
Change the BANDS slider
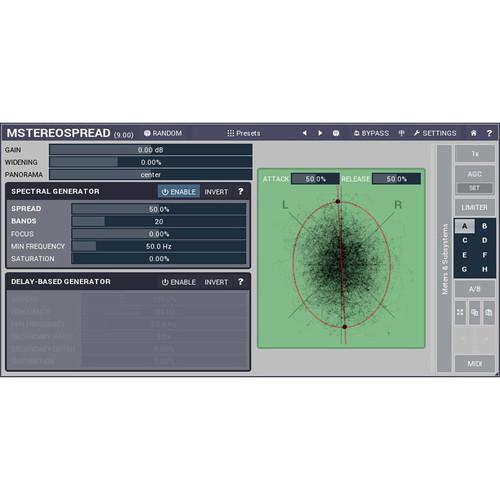(159, 221)
